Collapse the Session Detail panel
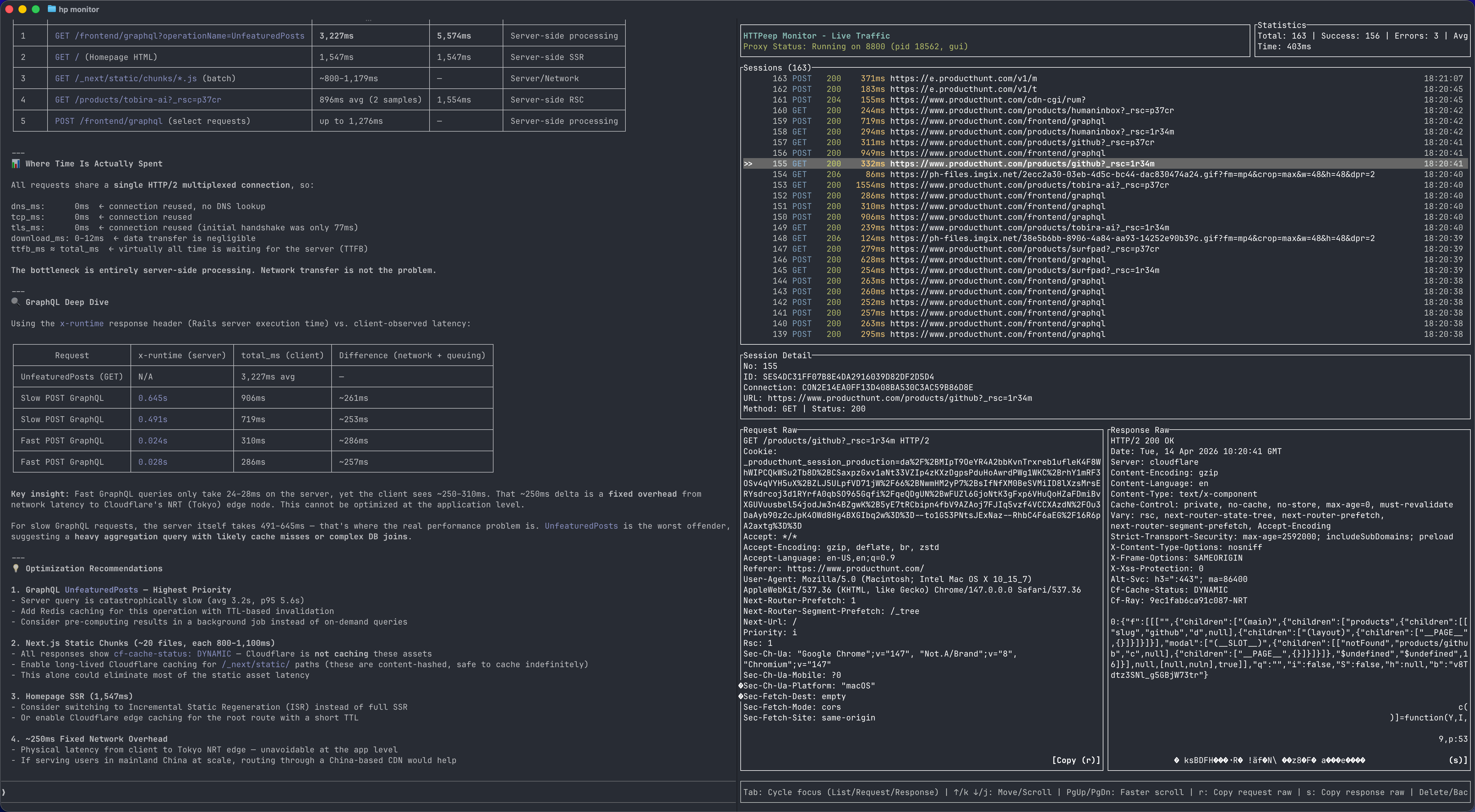This screenshot has height=812, width=1475. [777, 355]
